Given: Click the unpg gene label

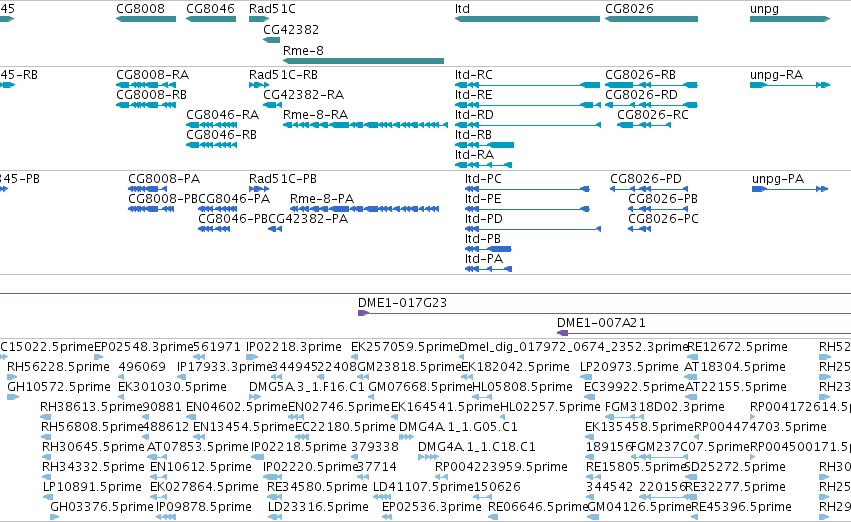Looking at the screenshot, I should tap(764, 9).
